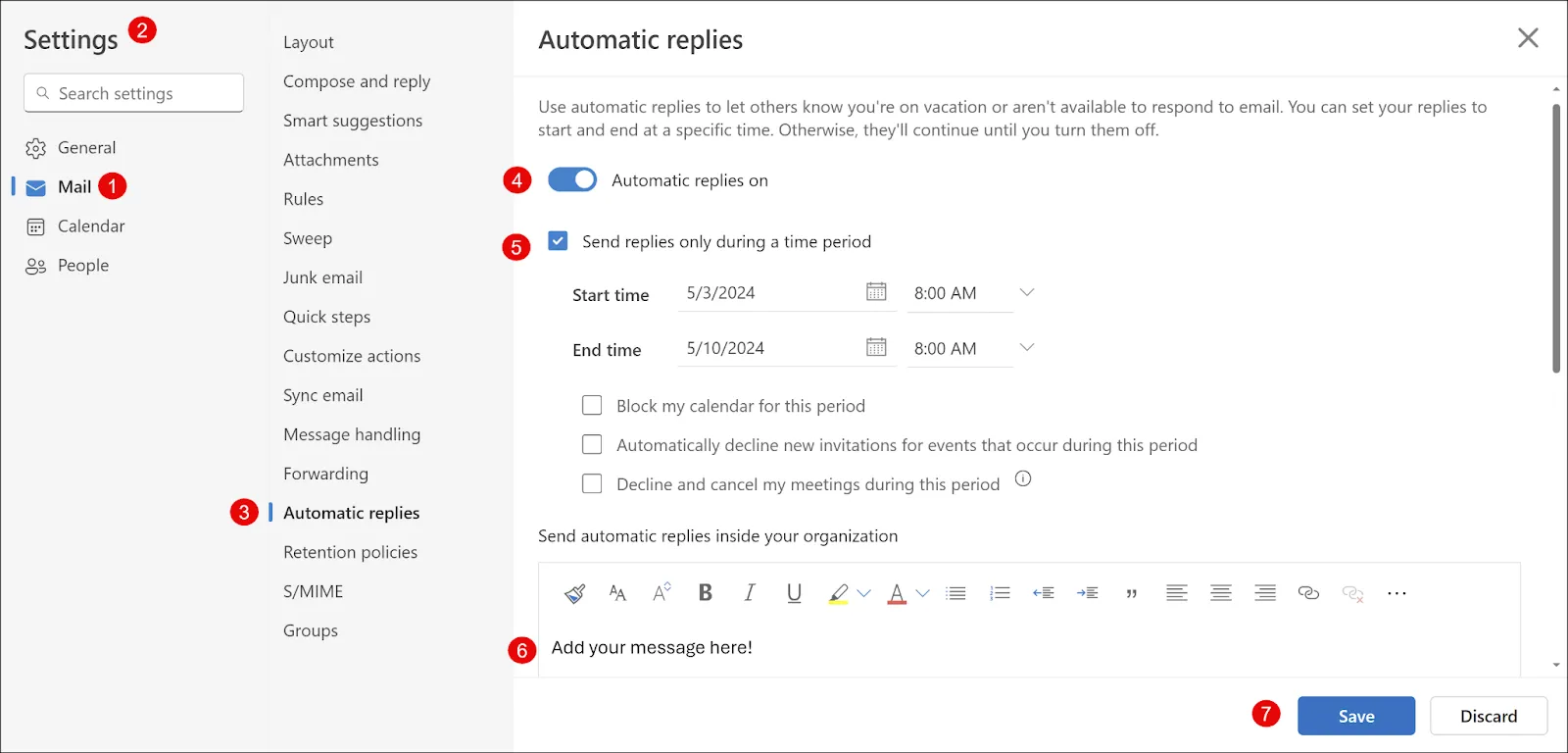Open Rules settings

303,199
